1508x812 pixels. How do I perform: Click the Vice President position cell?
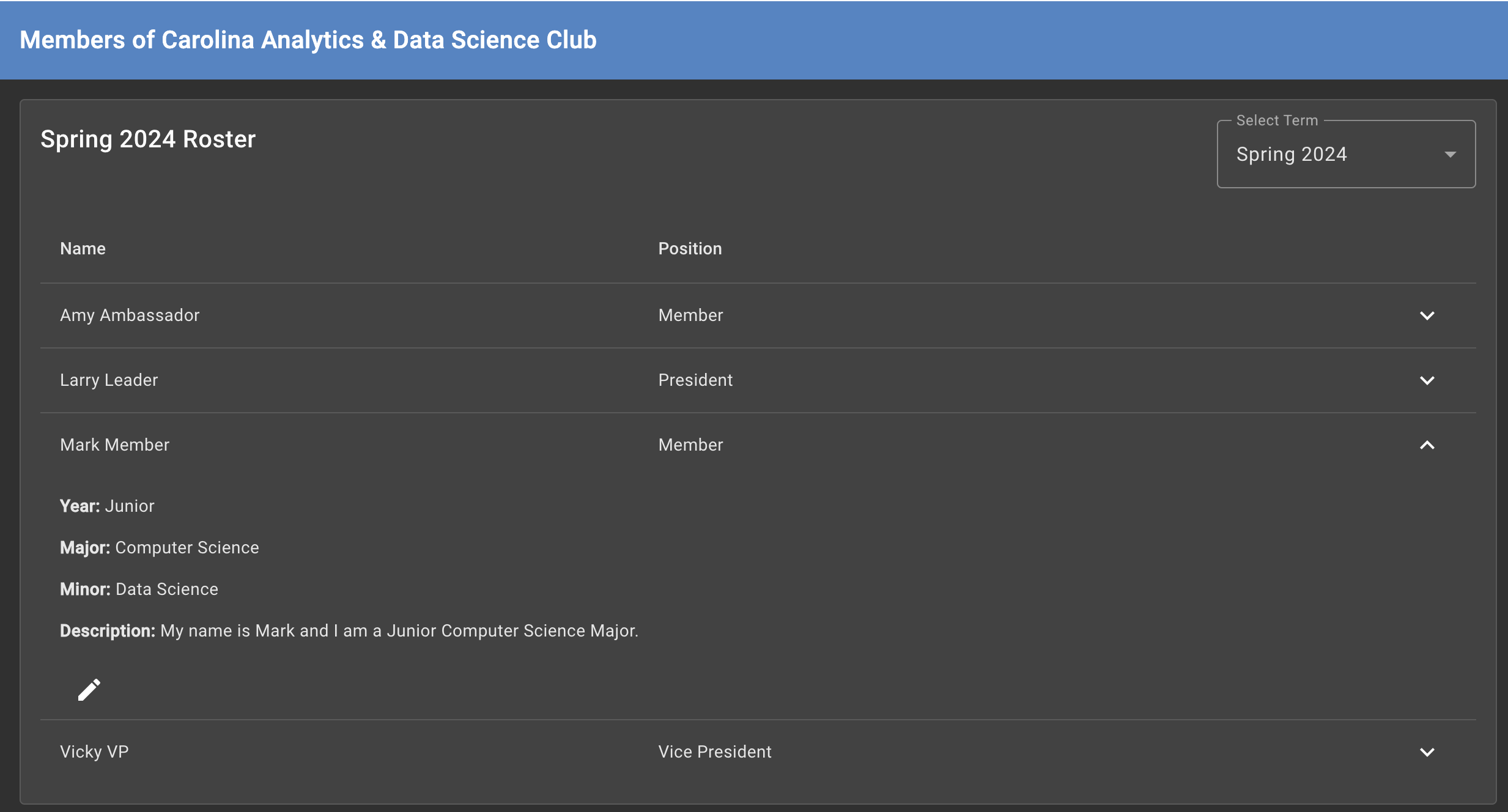(715, 752)
